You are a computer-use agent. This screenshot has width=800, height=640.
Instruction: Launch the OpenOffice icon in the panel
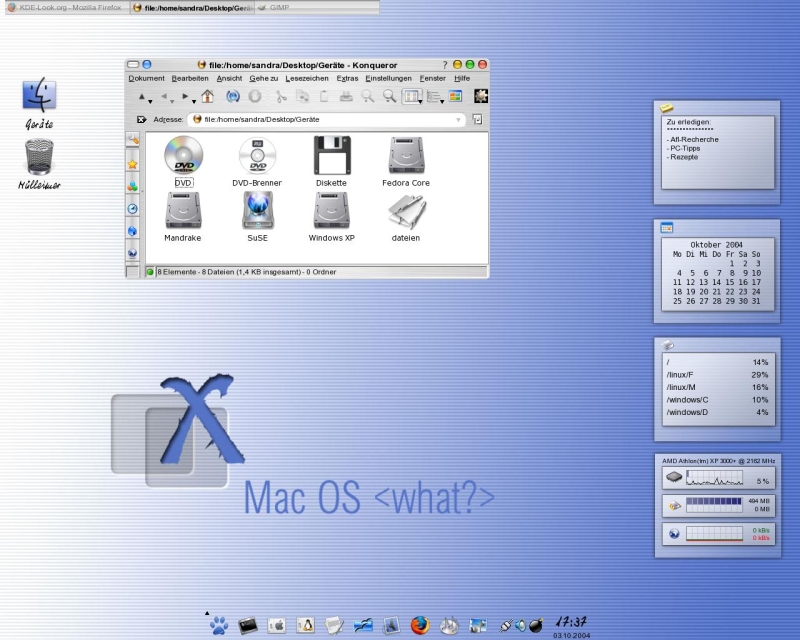pos(363,626)
